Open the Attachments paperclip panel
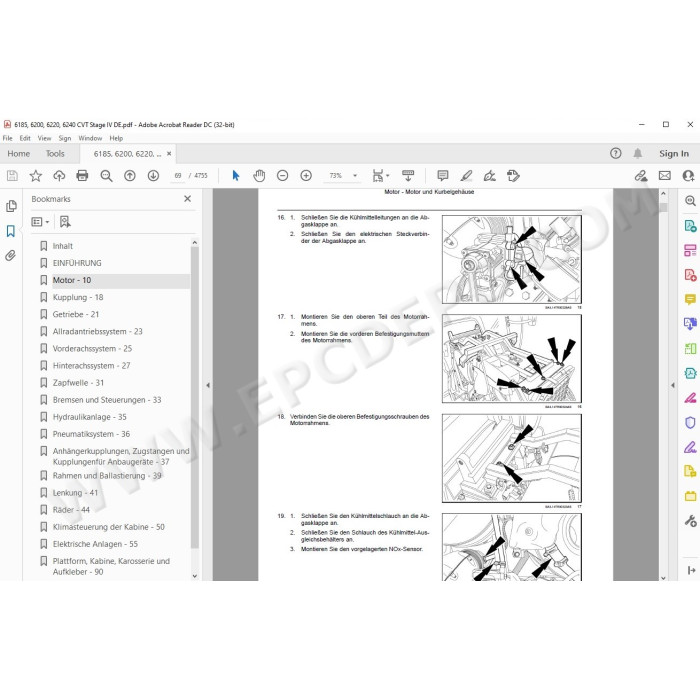The image size is (700, 700). click(x=11, y=256)
